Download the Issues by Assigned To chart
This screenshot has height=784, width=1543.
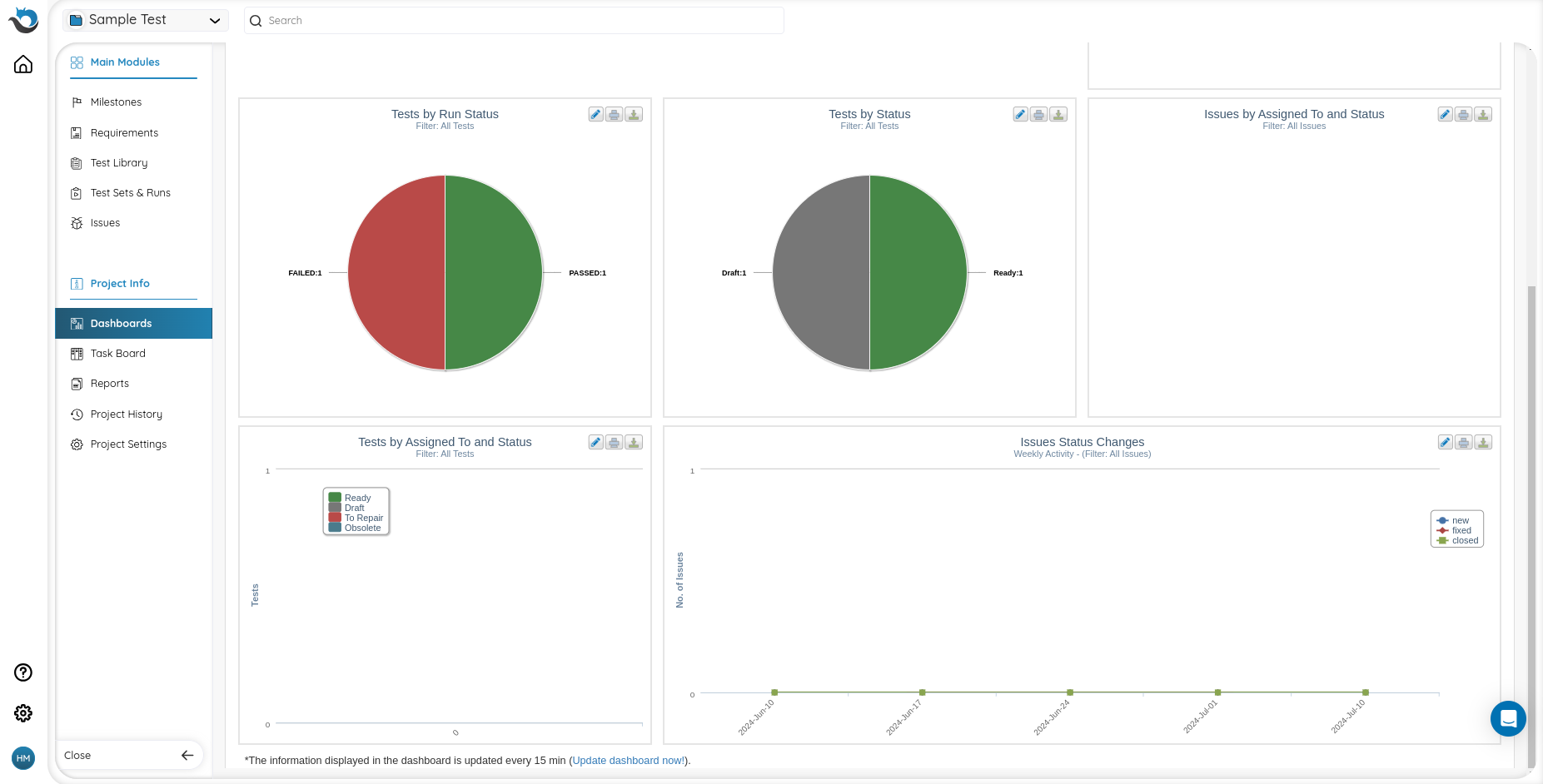1482,115
